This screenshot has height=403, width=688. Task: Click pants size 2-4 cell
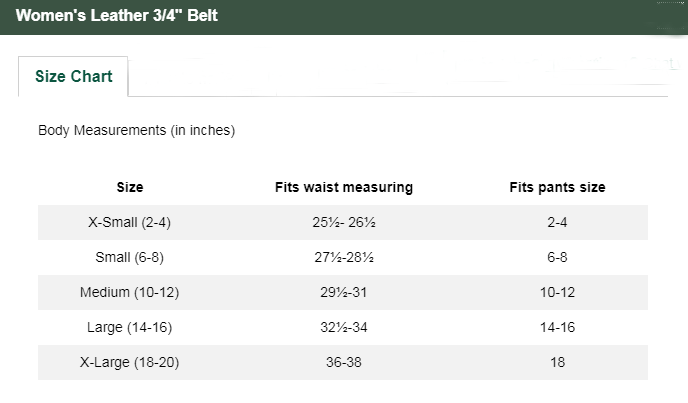pos(557,222)
